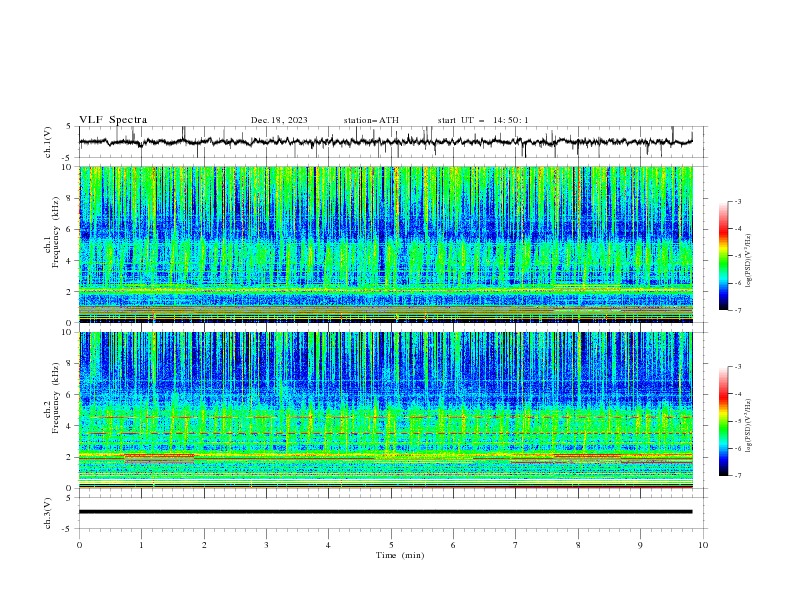792x612 pixels.
Task: Select the date label "Dec. 18, 2023"
Action: click(x=279, y=120)
